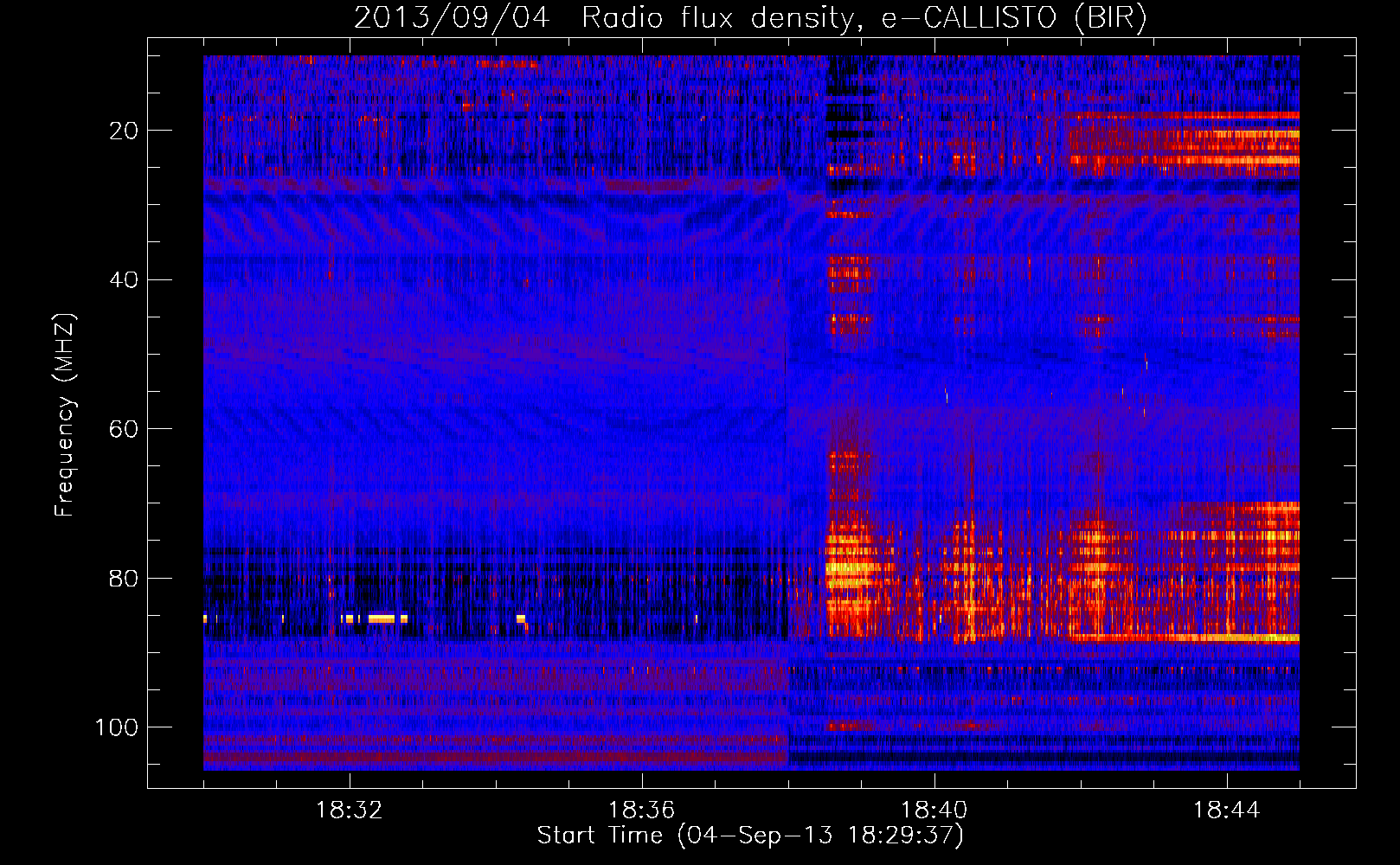Click the plot title "2013/09/04 Radio flux density, e-CALLISTO (BIR)"
The width and height of the screenshot is (1400, 865).
(750, 18)
